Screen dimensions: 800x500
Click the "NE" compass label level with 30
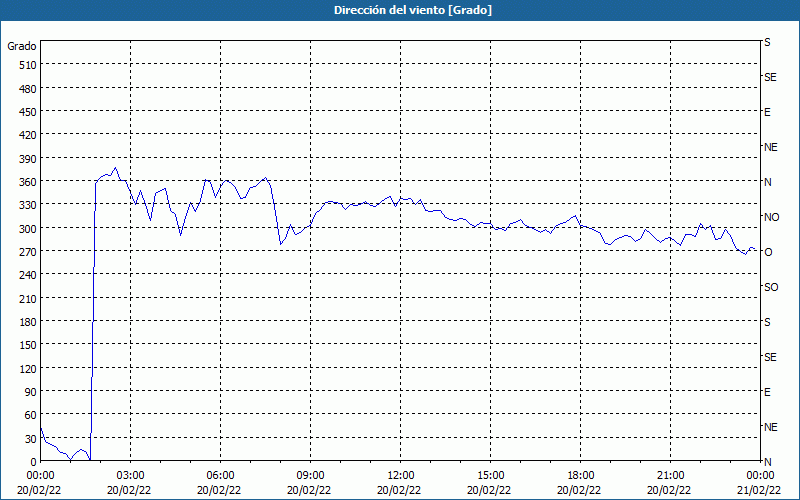point(770,427)
